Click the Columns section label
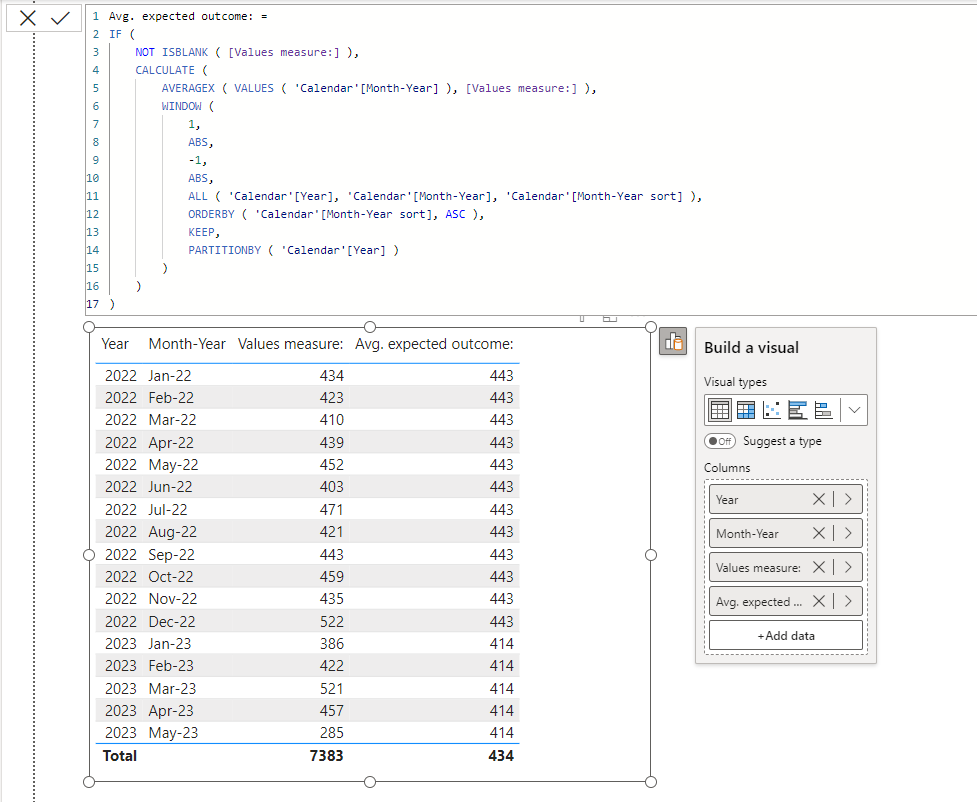 (x=727, y=467)
